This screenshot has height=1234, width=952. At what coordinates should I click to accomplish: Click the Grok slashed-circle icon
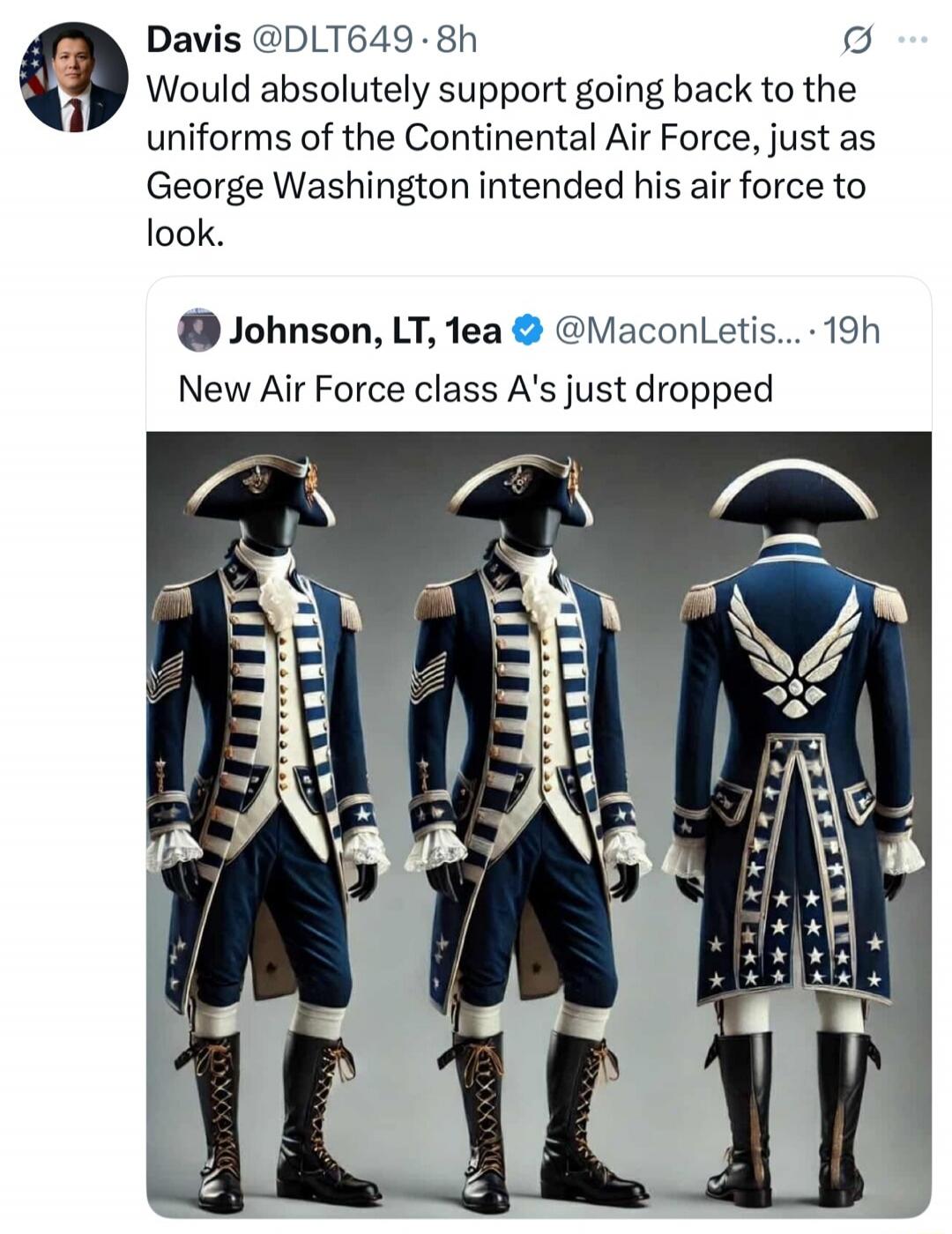point(857,41)
